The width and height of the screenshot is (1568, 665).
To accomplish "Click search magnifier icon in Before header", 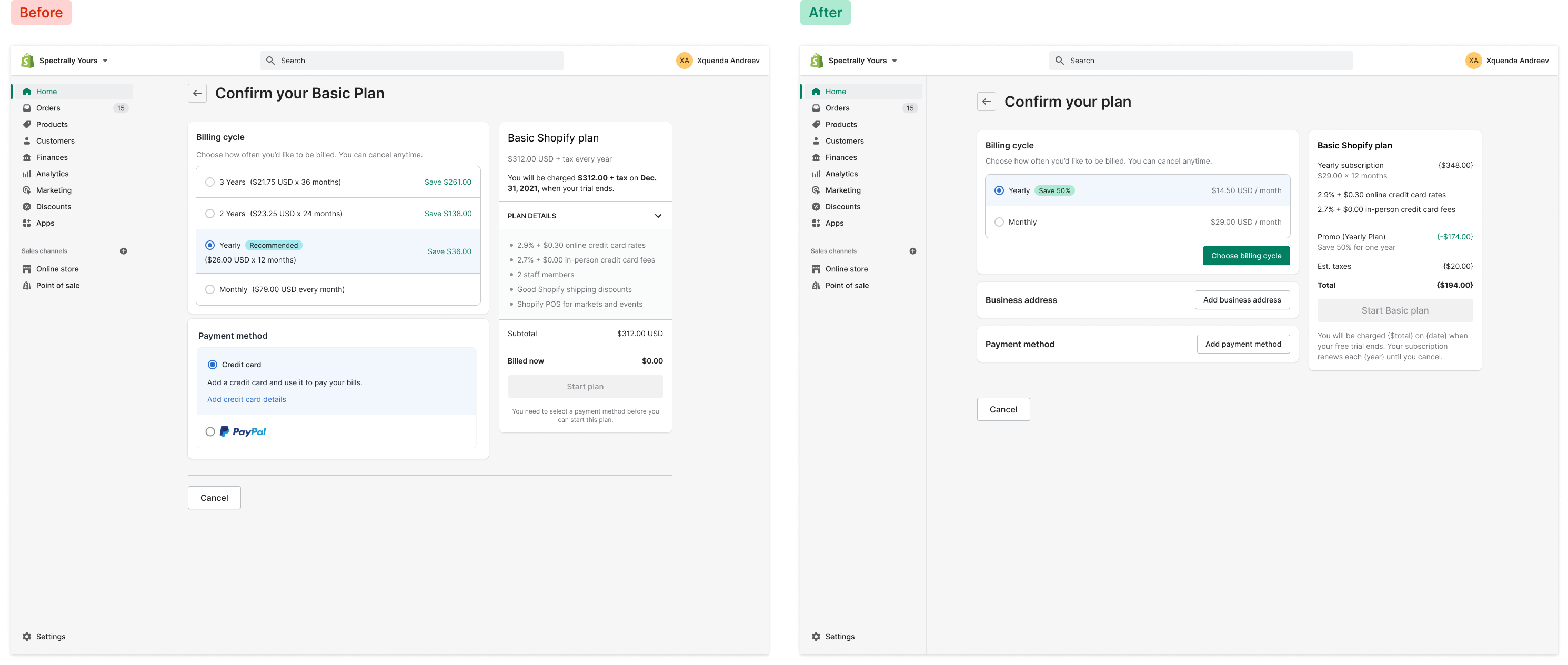I will tap(271, 60).
